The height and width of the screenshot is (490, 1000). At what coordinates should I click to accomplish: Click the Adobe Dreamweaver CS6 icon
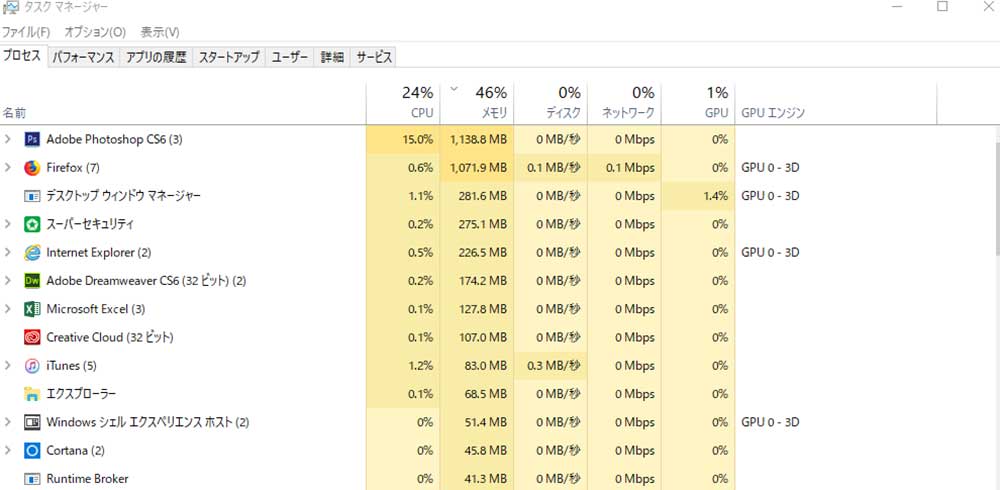click(32, 281)
